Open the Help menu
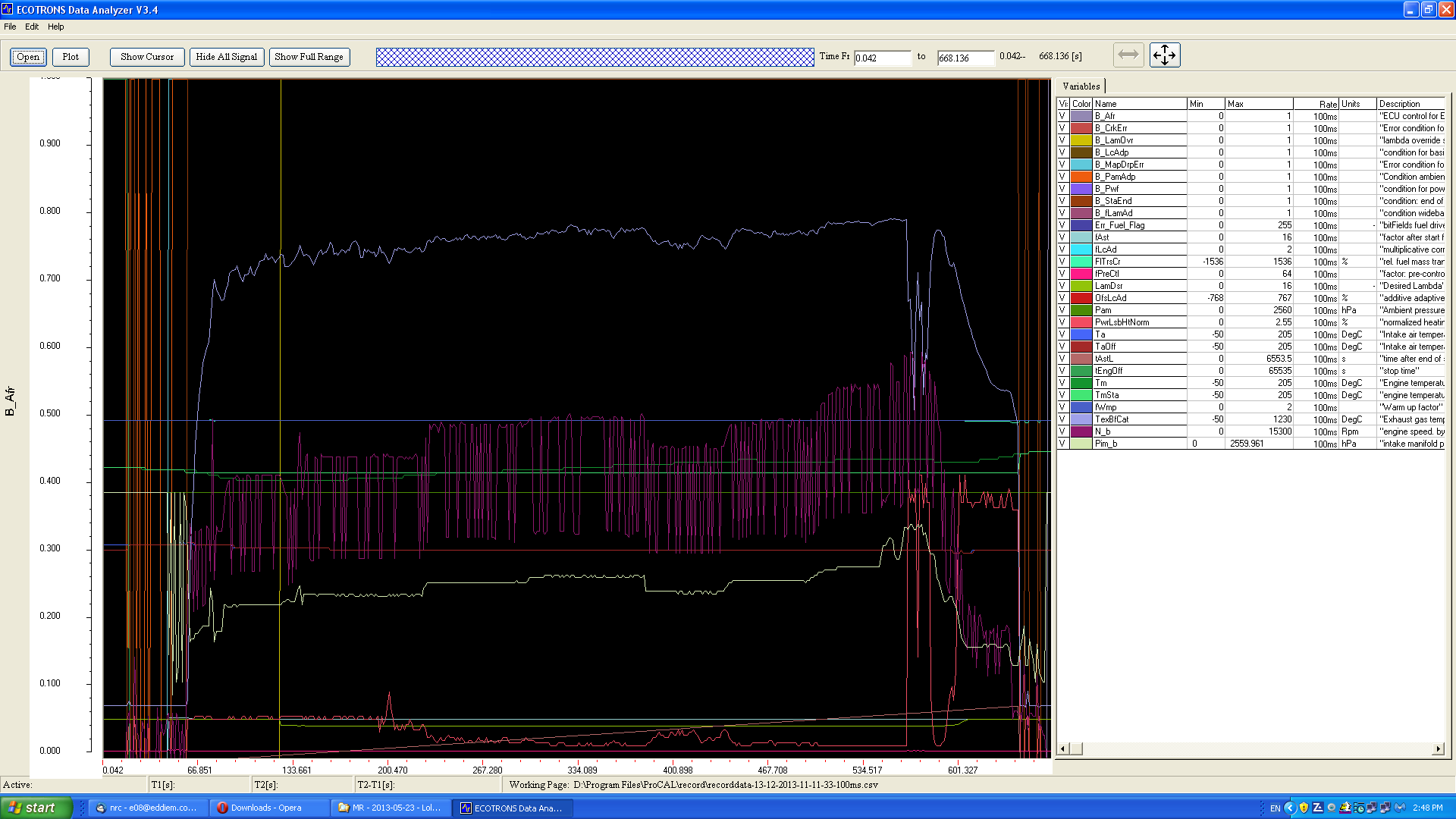1456x819 pixels. pos(56,27)
